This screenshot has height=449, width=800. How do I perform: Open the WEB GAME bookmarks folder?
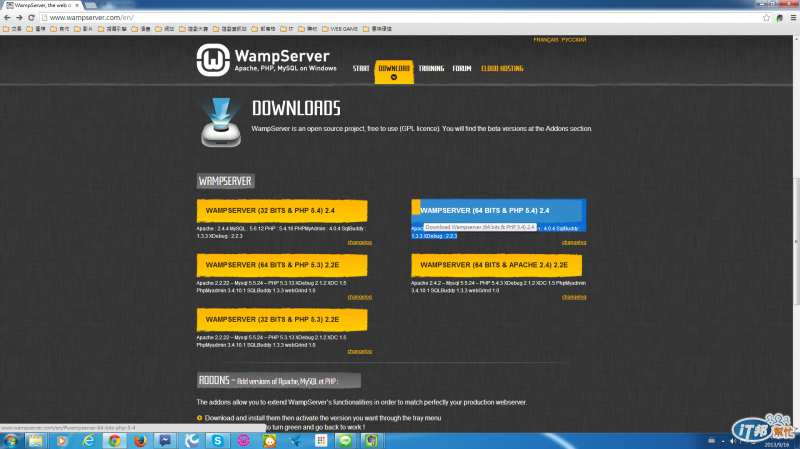pos(340,29)
